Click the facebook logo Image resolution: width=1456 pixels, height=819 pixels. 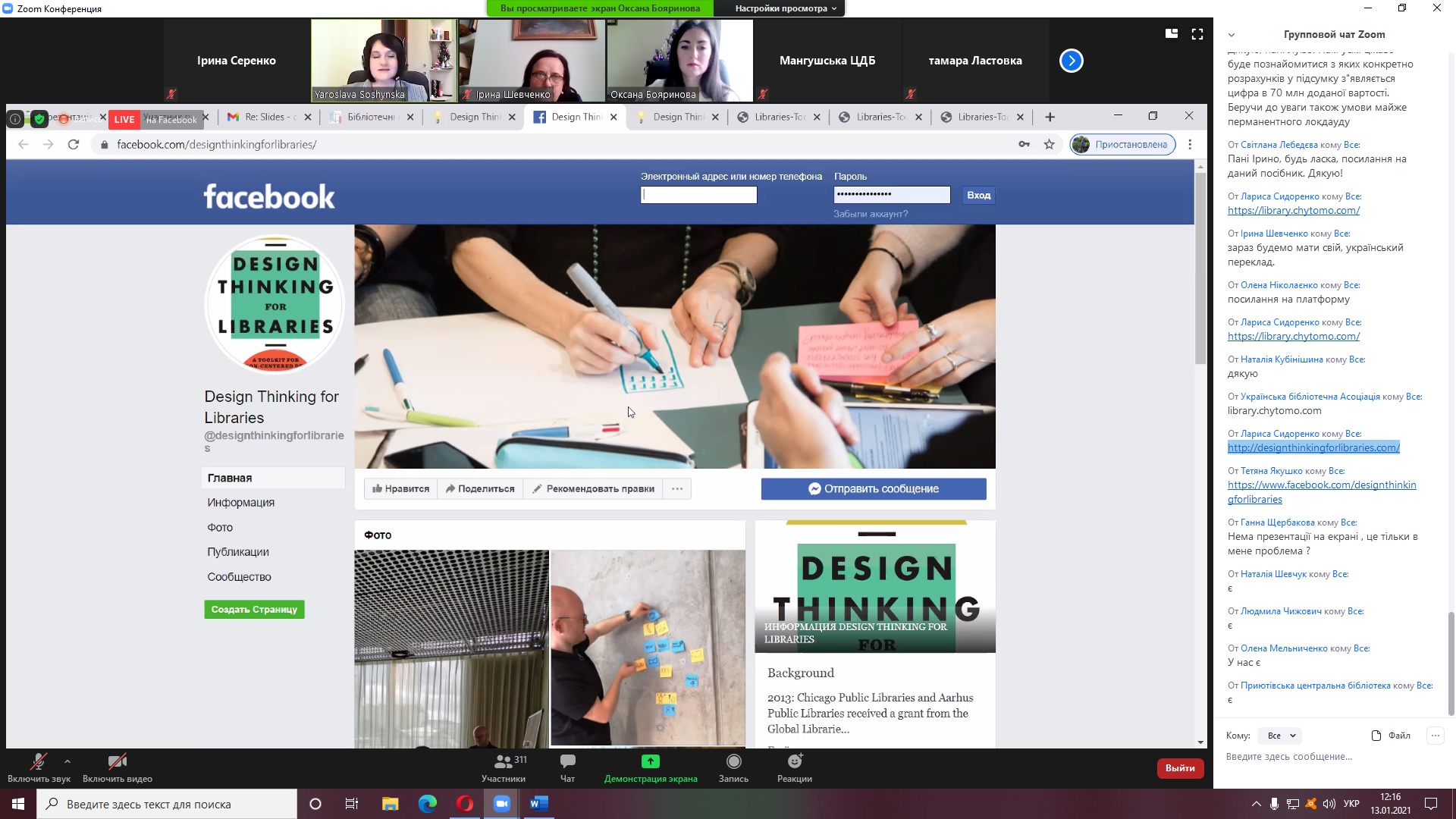pyautogui.click(x=268, y=196)
